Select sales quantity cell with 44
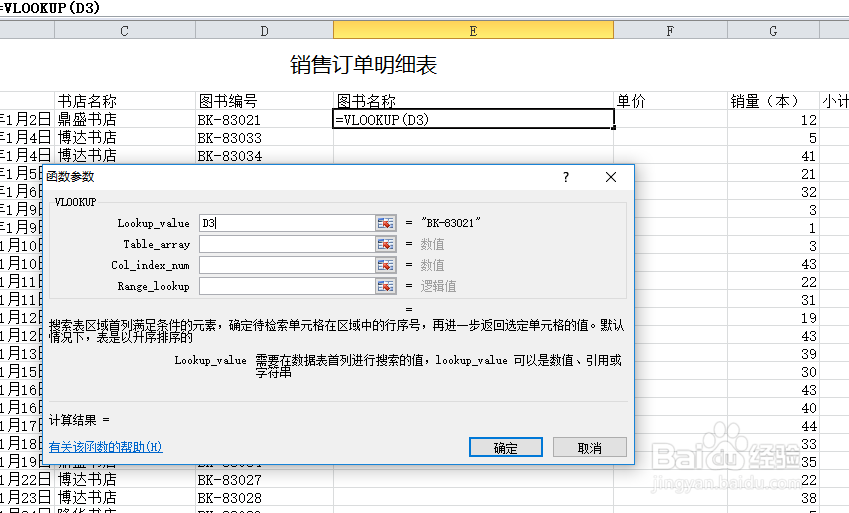849x513 pixels. coord(773,426)
